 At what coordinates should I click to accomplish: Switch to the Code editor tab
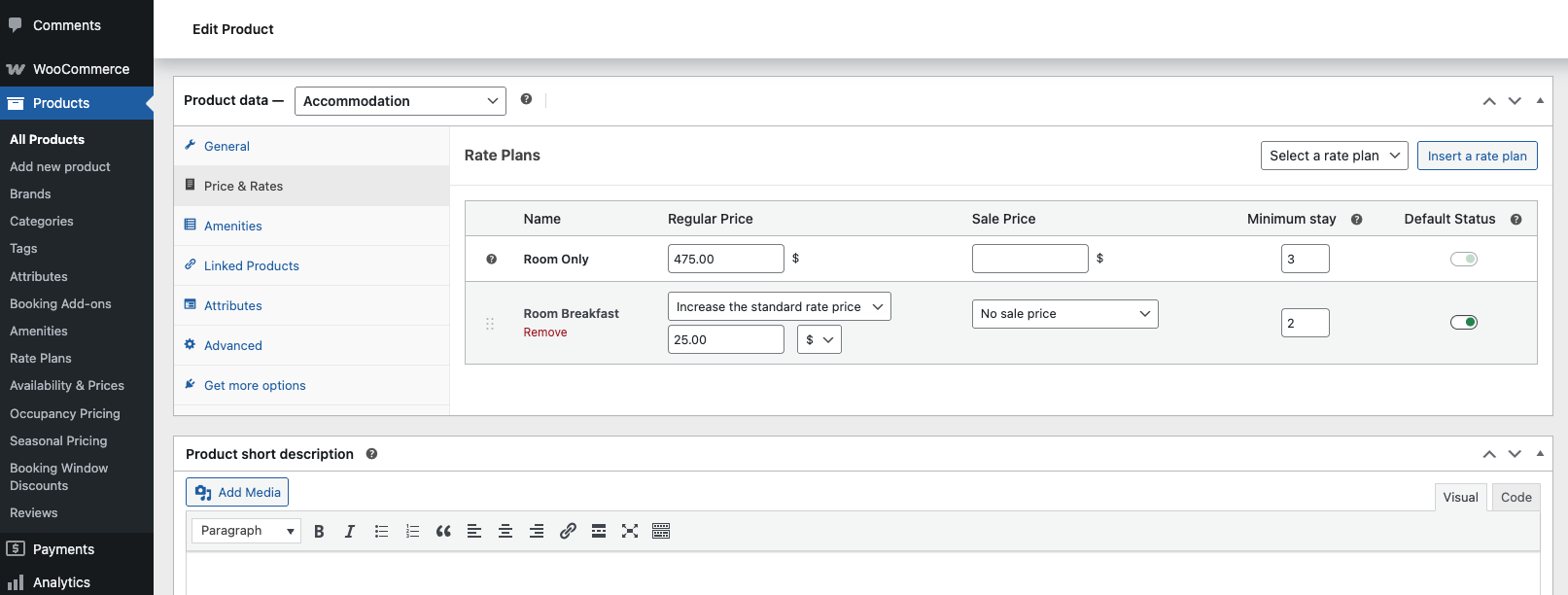(x=1516, y=497)
